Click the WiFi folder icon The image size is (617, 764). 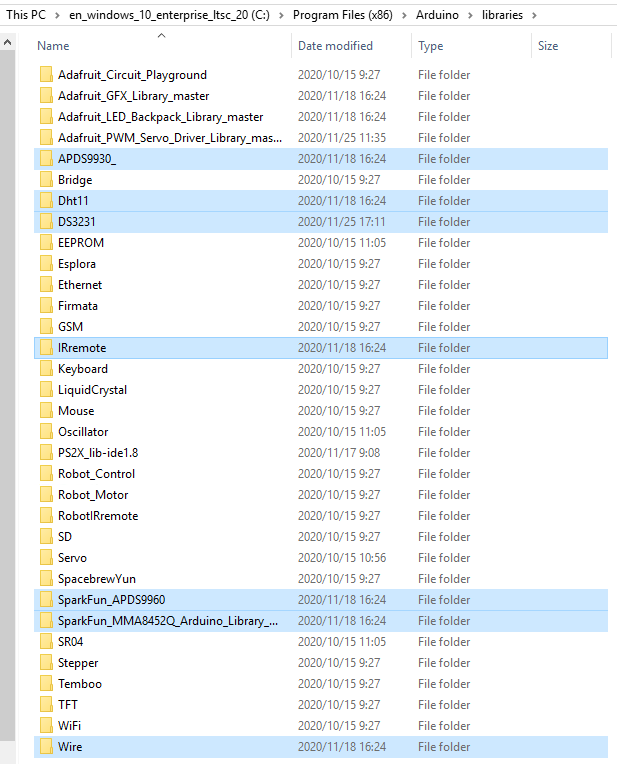pyautogui.click(x=46, y=725)
